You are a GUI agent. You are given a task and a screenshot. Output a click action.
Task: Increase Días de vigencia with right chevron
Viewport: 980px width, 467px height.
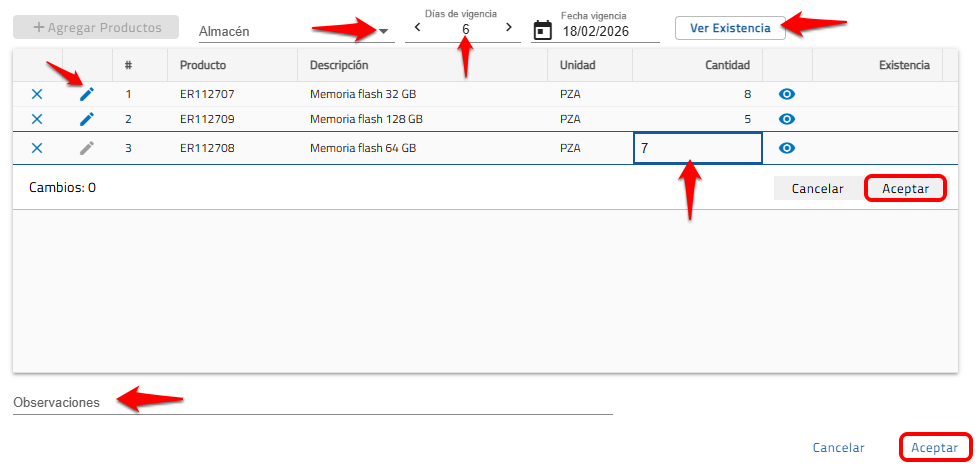click(x=509, y=27)
